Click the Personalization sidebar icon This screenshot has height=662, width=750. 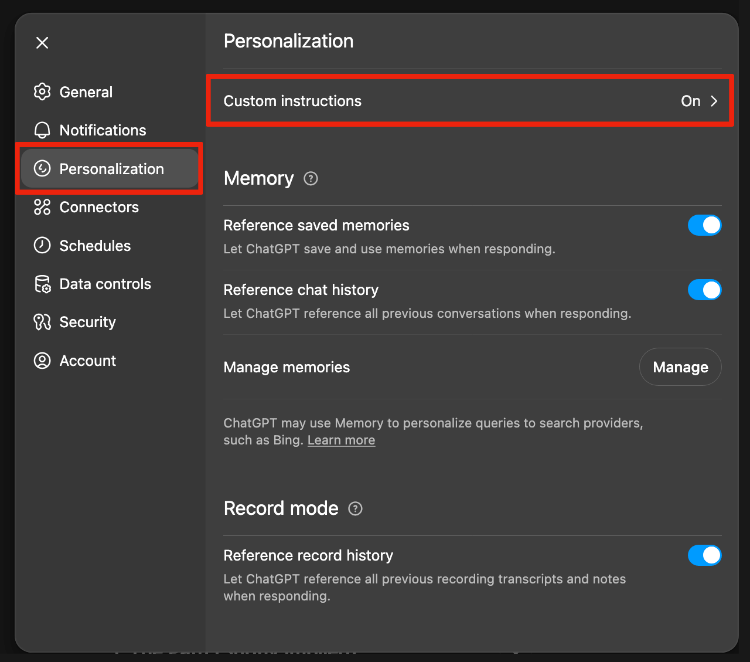coord(42,169)
